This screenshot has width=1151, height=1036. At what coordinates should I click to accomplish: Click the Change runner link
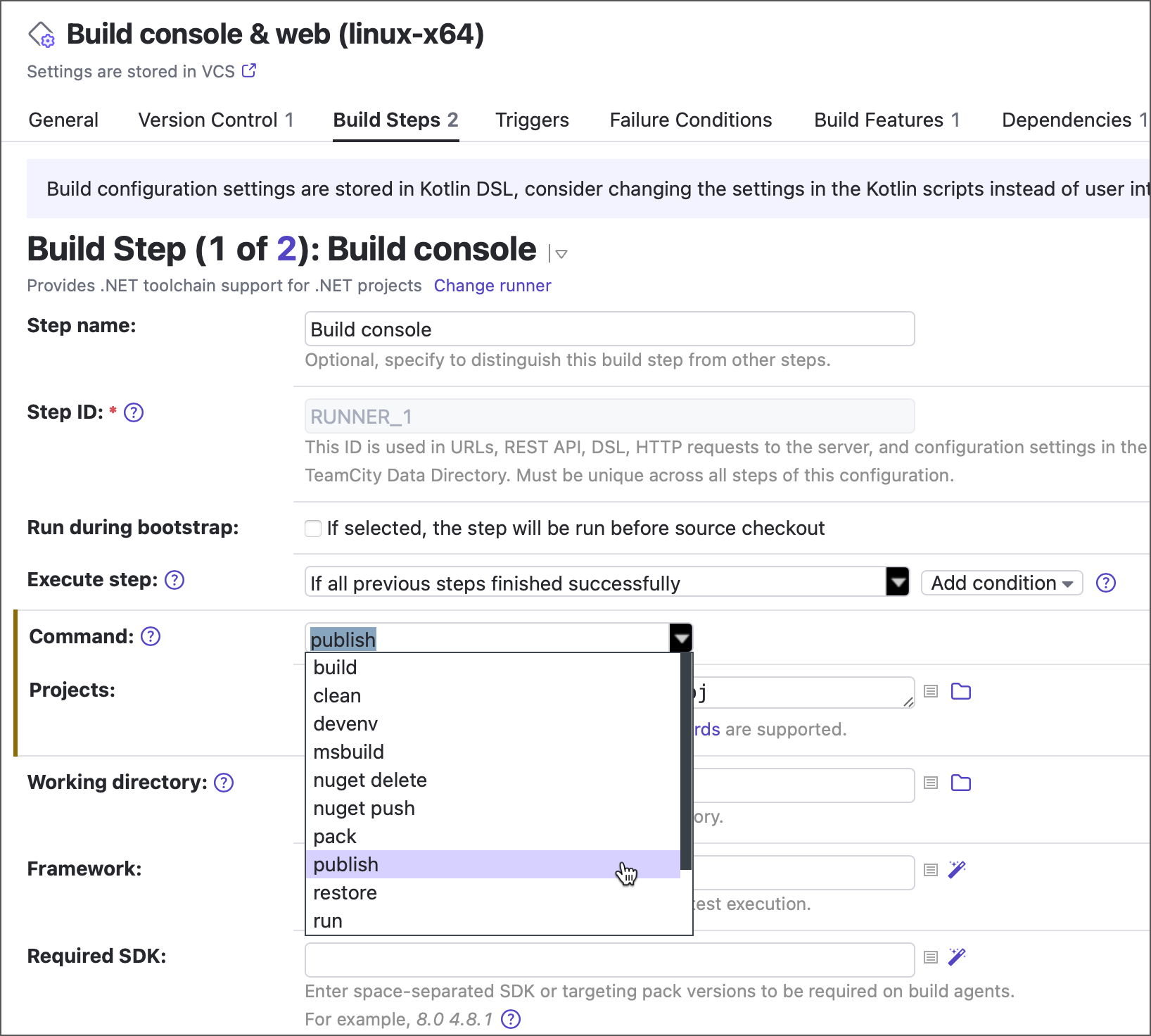(492, 286)
